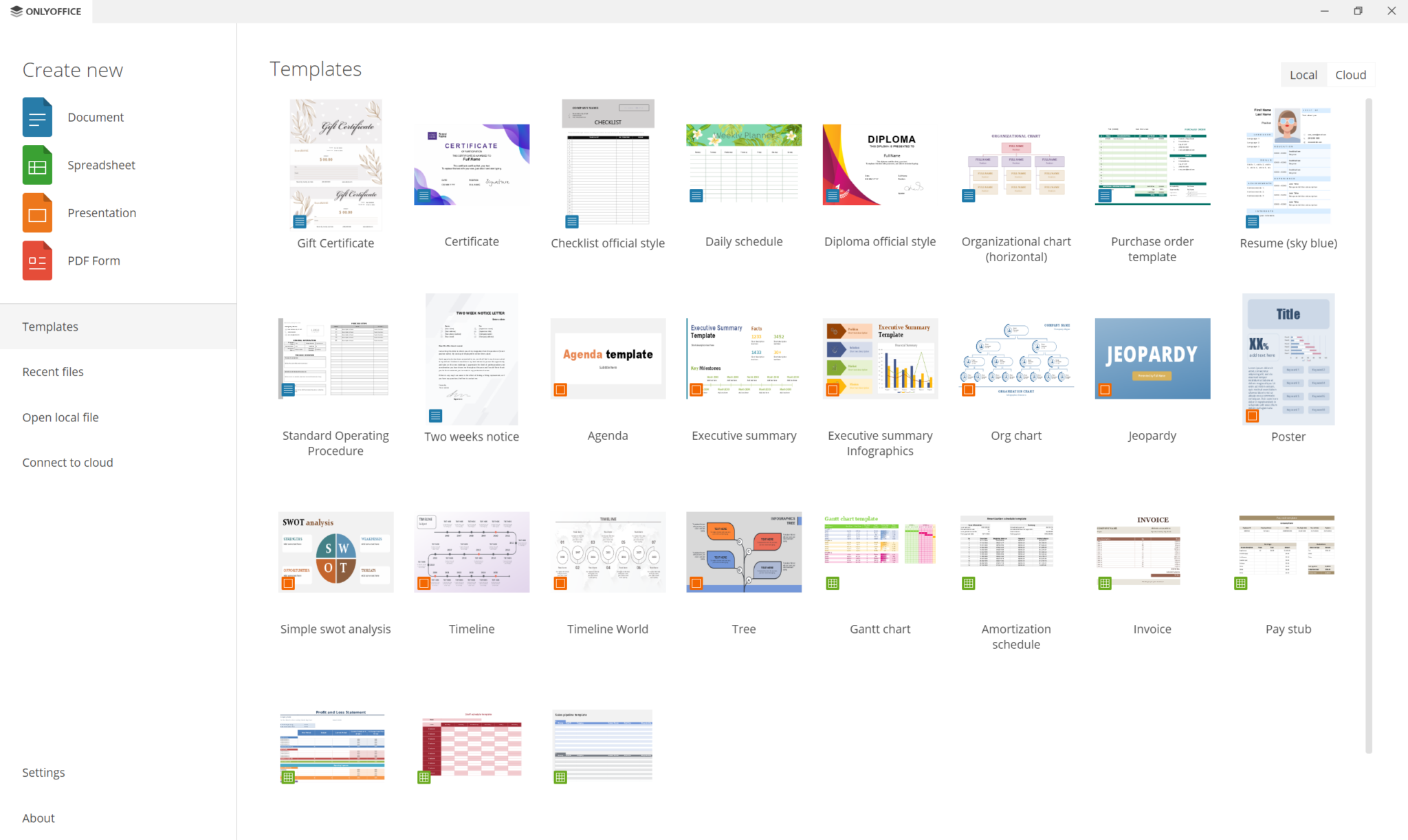
Task: Click the presentation badge on Jeopardy template
Action: pos(1105,390)
